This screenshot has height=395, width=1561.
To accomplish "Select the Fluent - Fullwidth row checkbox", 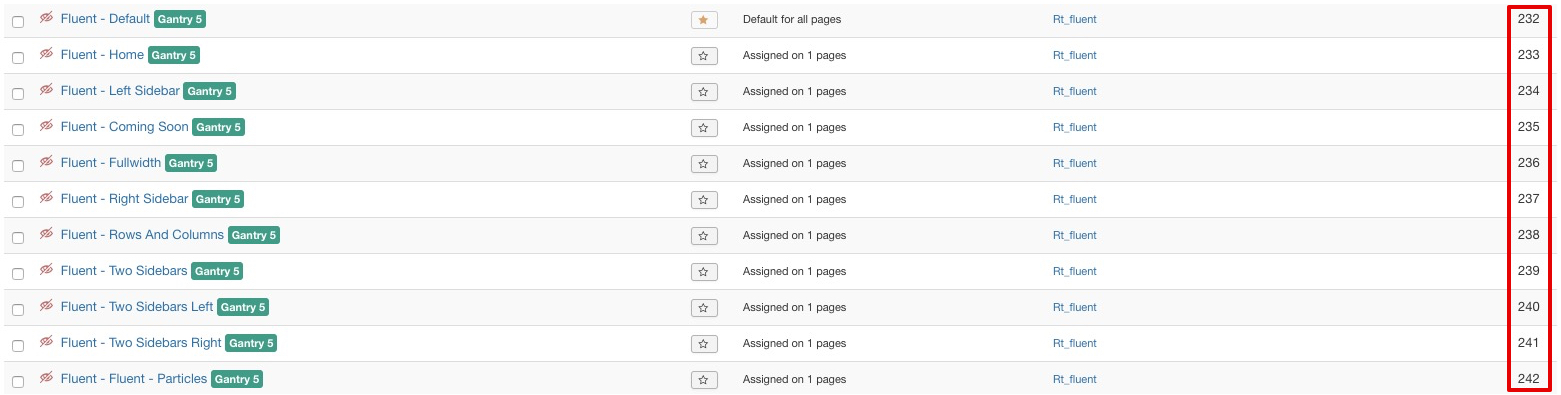I will point(18,165).
